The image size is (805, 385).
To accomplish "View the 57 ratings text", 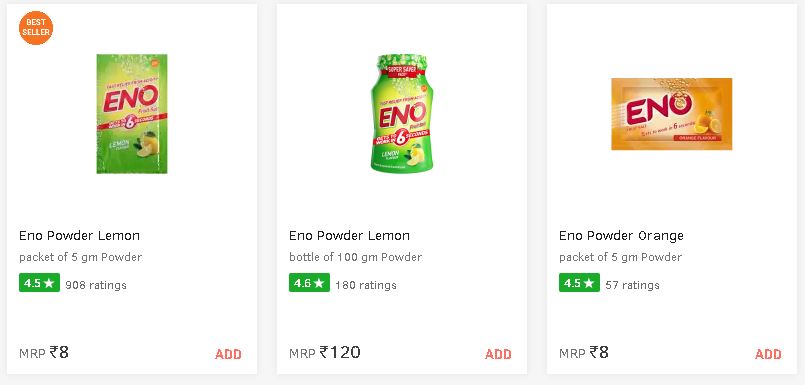I will point(632,285).
